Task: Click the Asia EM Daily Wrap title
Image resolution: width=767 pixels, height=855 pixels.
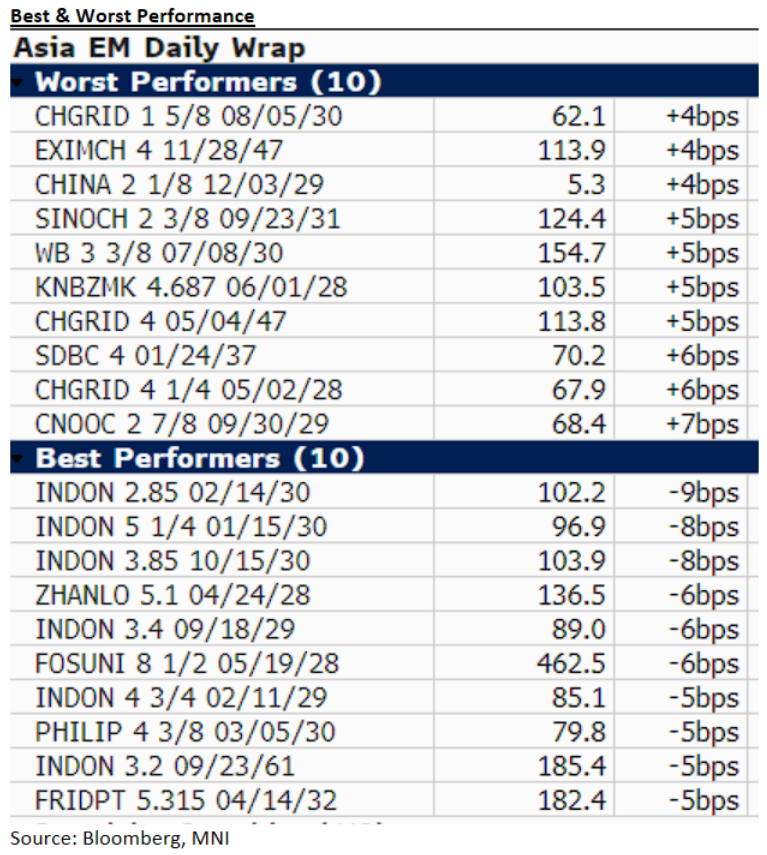Action: tap(159, 47)
